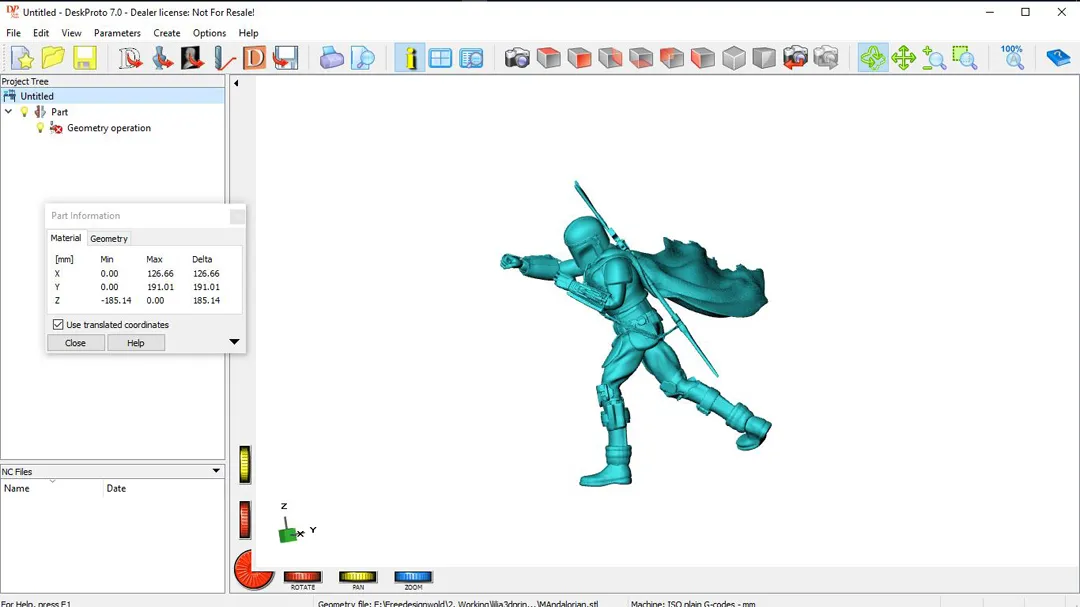This screenshot has width=1080, height=607.
Task: Open the File menu
Action: [14, 33]
